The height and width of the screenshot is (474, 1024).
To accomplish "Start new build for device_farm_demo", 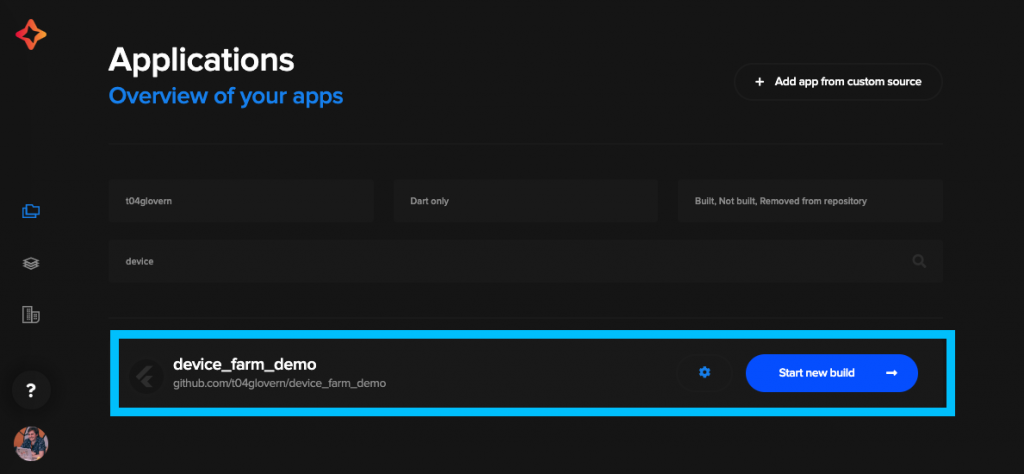I will [x=832, y=373].
